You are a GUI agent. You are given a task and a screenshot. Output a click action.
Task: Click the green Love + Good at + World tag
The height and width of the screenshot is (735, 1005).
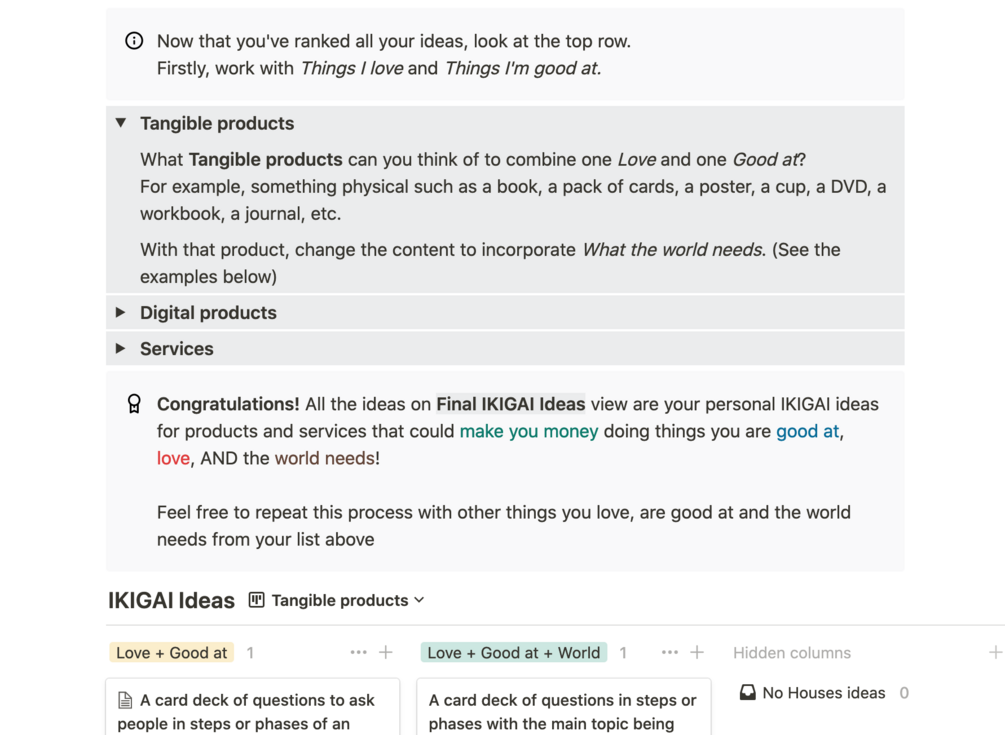[x=513, y=653]
